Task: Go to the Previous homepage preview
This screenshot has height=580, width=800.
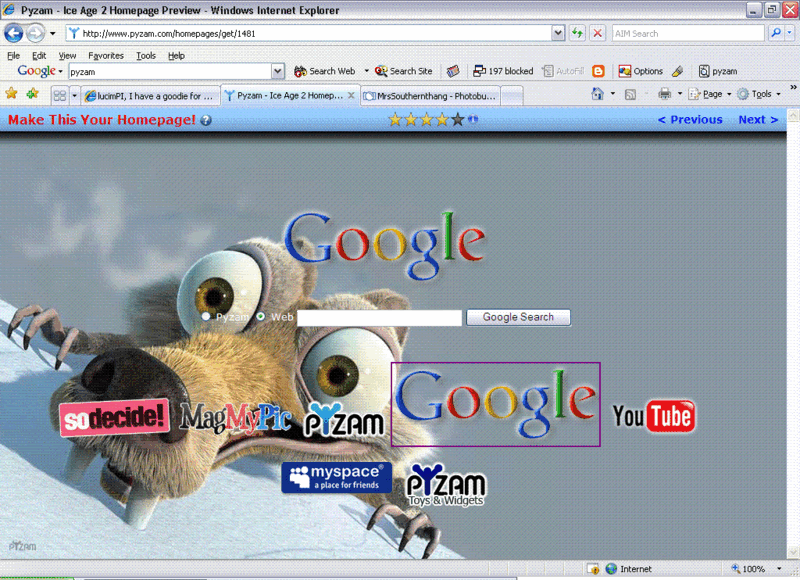Action: click(690, 120)
